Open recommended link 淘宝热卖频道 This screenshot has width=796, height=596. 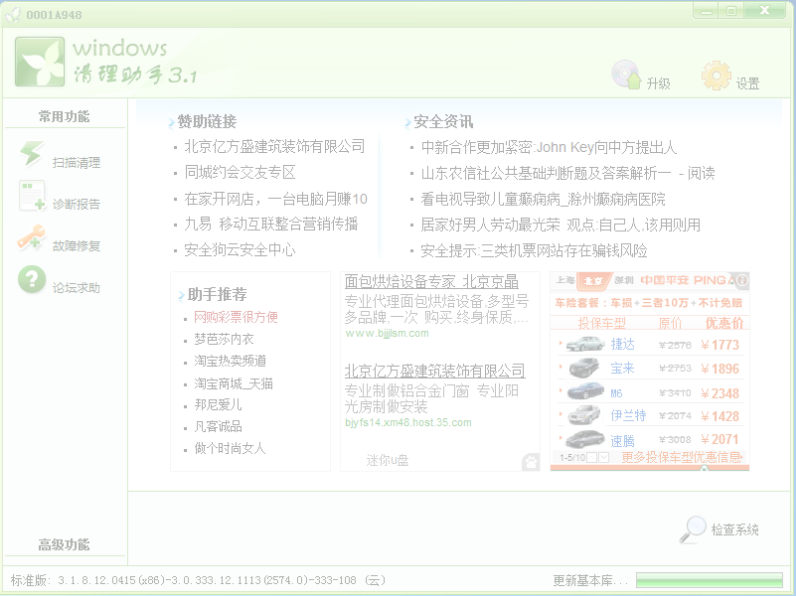pyautogui.click(x=230, y=361)
